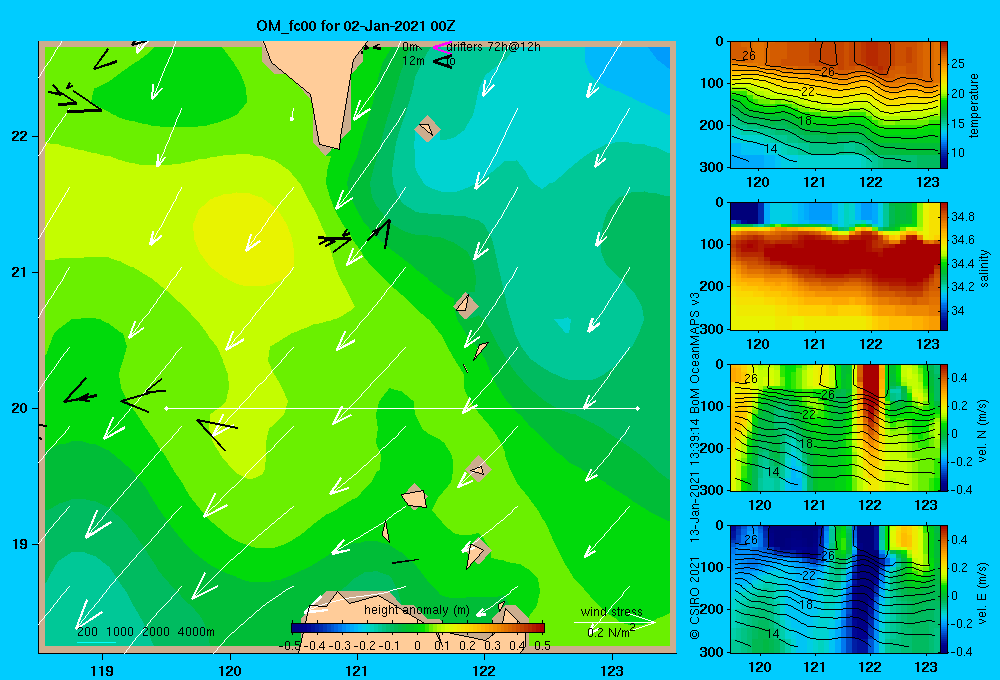Click the '25' tick on temperature color bar

coord(957,64)
